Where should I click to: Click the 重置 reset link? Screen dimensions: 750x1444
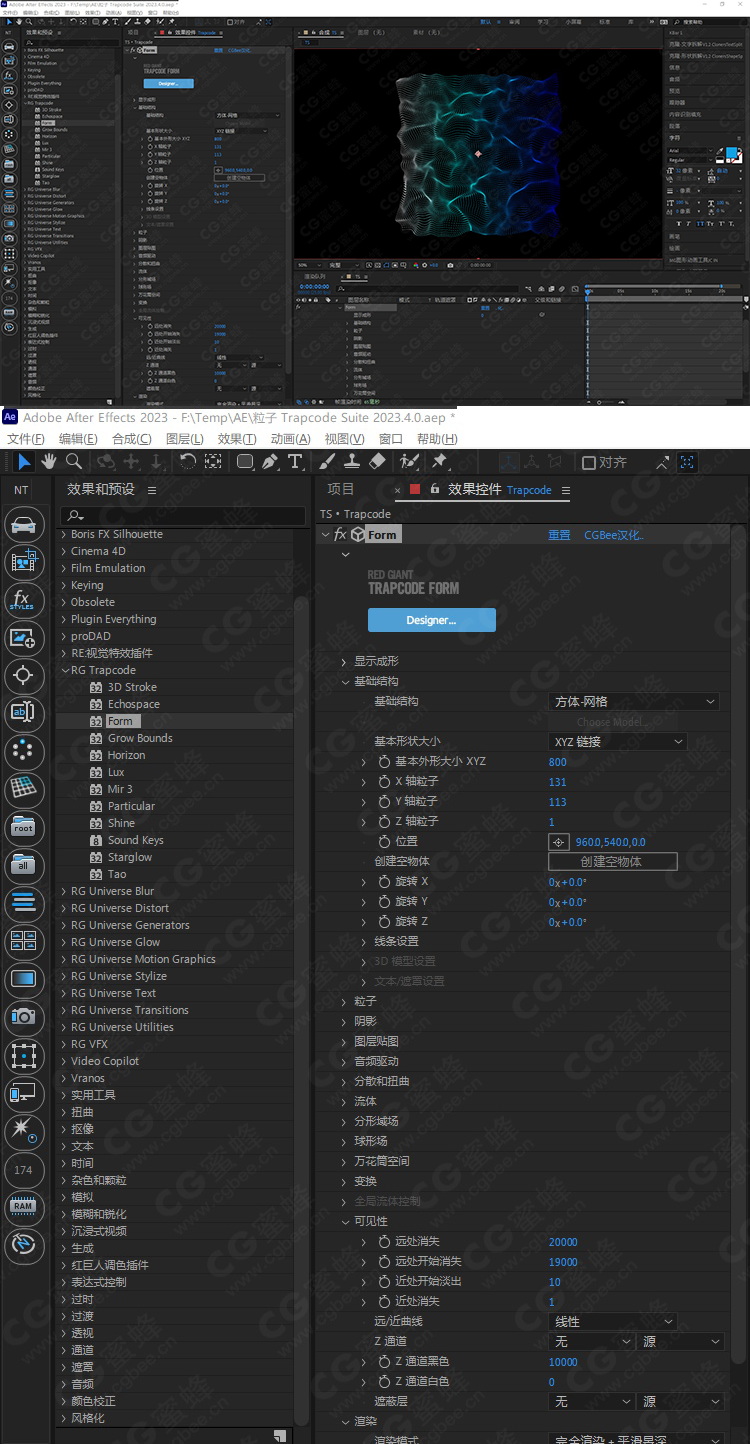click(559, 535)
